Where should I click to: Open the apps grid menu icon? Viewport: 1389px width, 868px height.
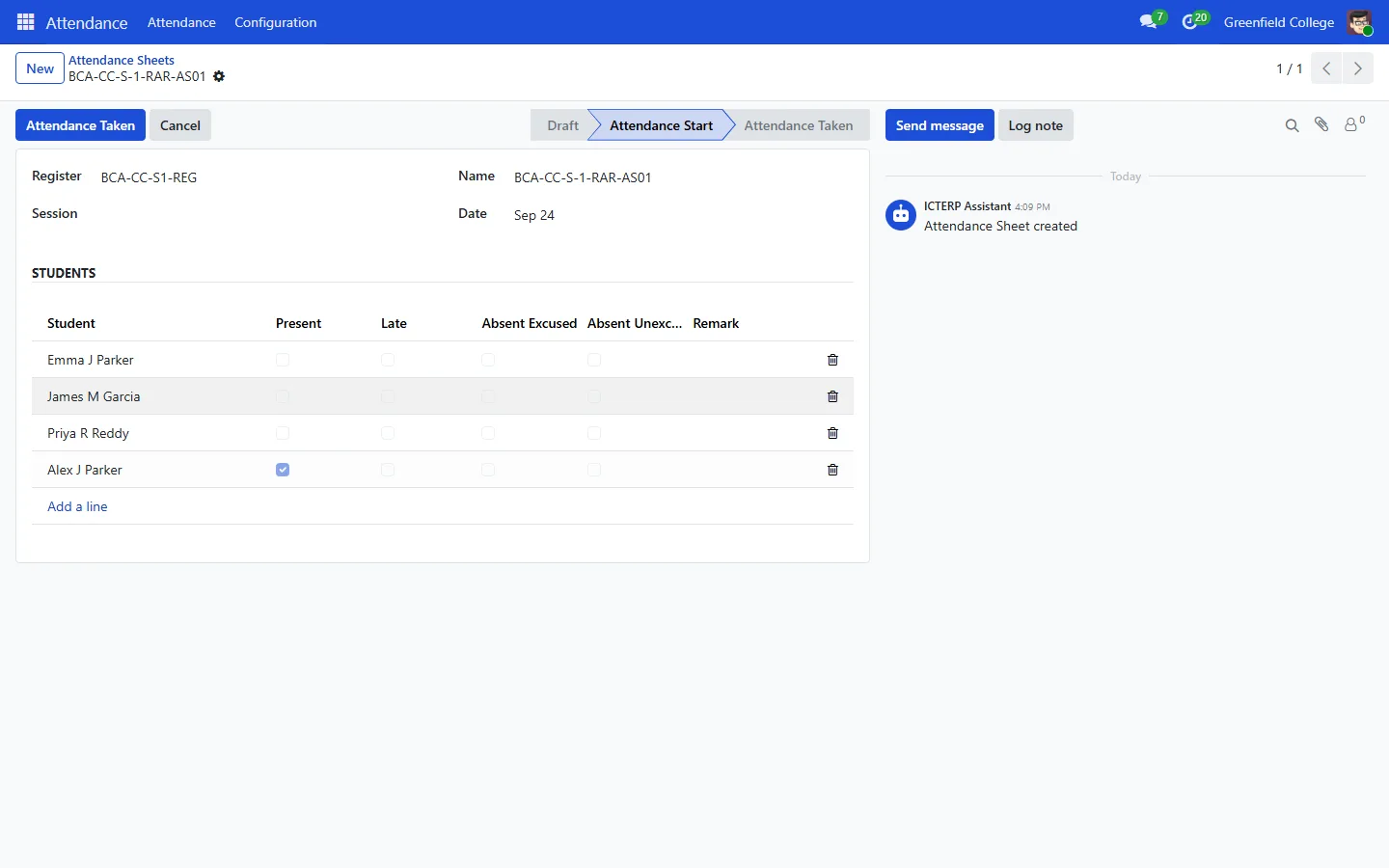point(26,22)
